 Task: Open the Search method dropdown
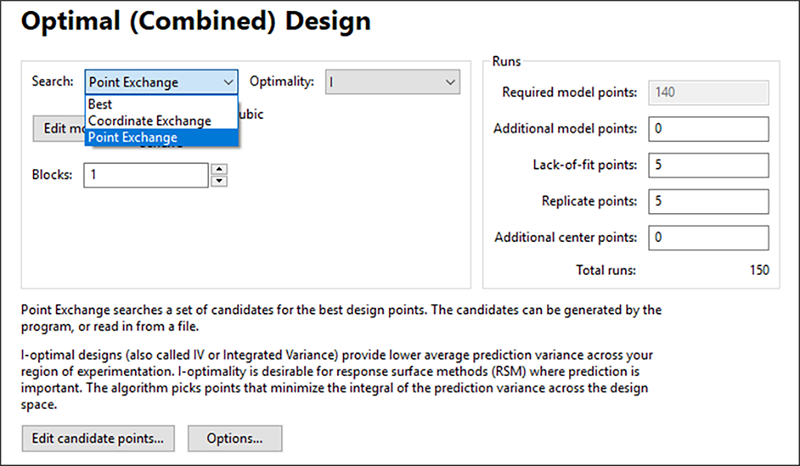161,82
